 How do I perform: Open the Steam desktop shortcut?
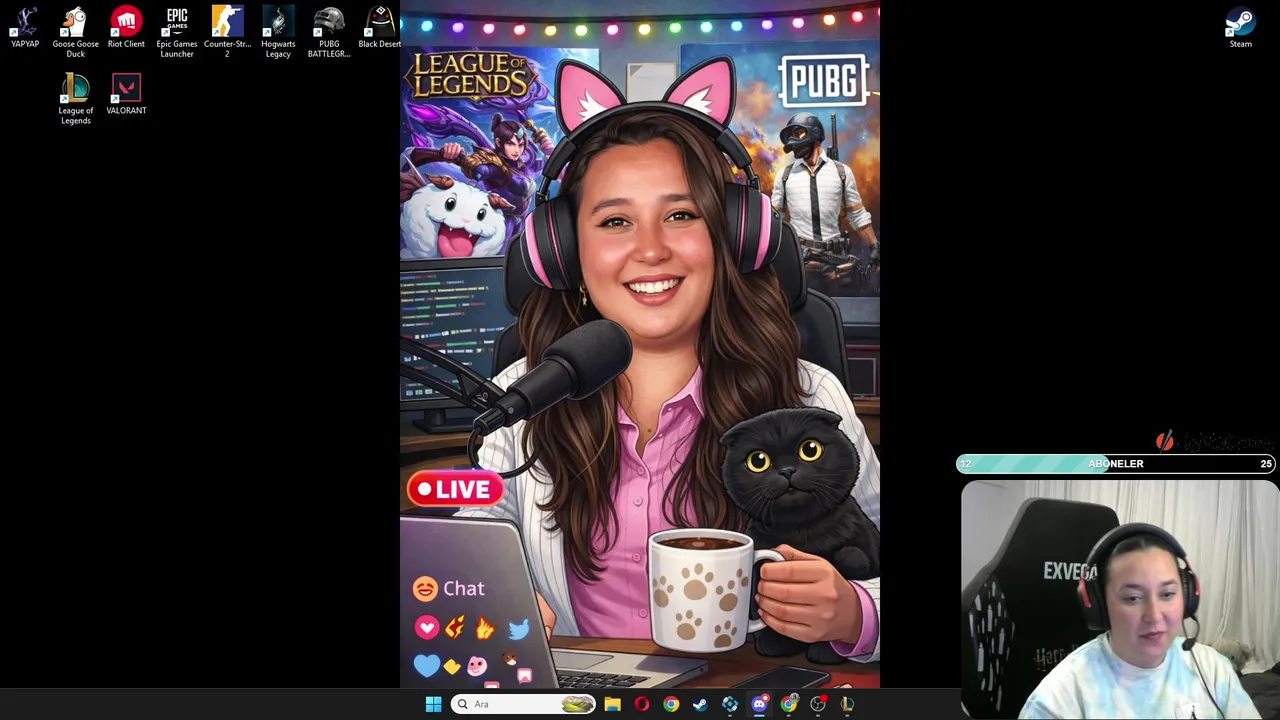1240,27
